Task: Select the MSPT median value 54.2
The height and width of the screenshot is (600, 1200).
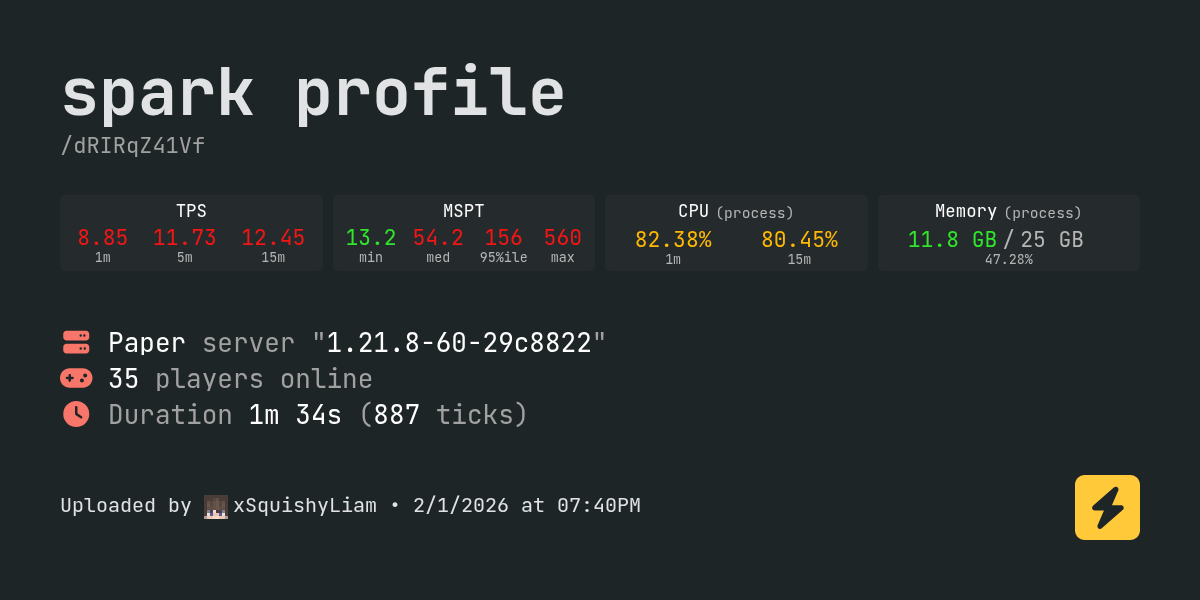Action: click(438, 238)
